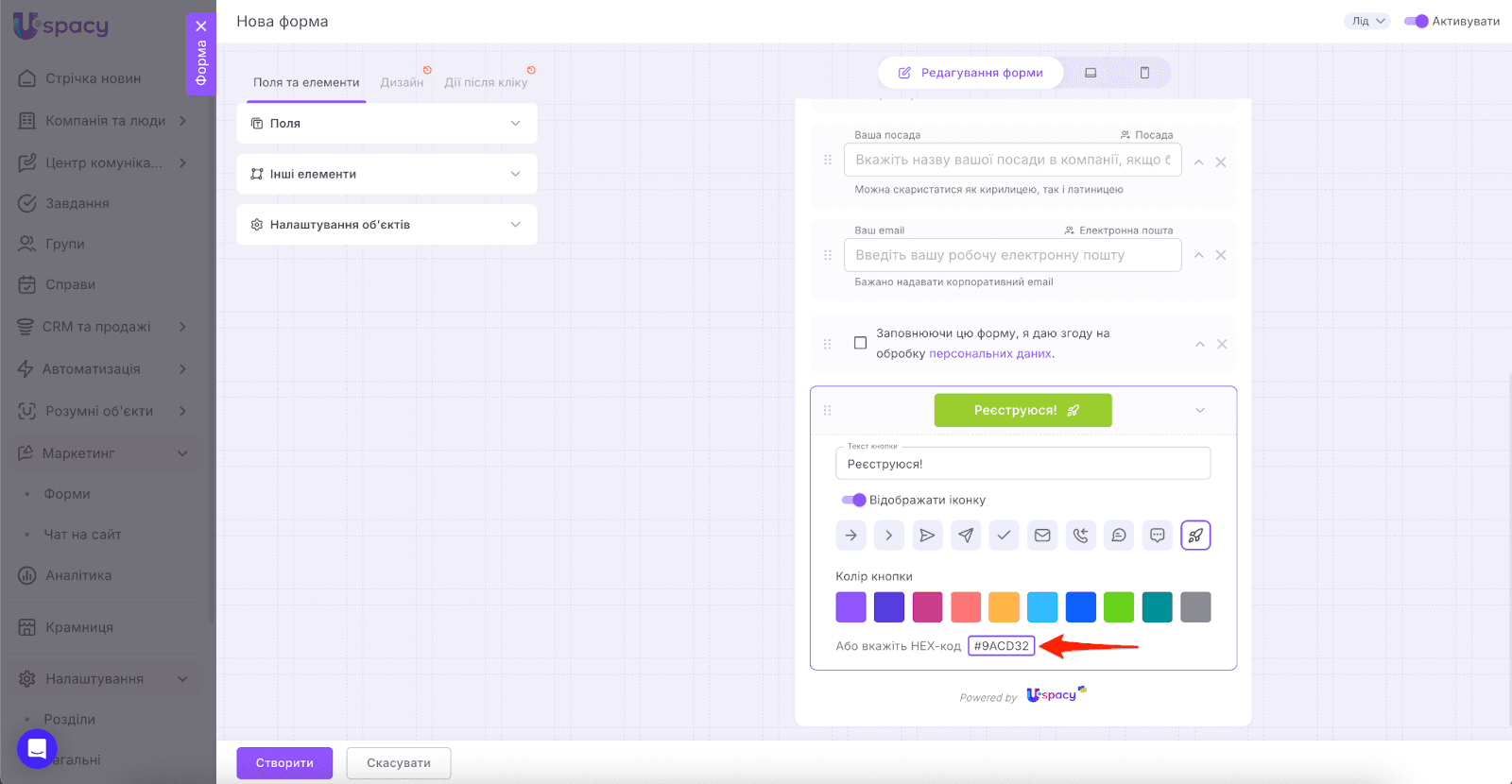This screenshot has width=1512, height=784.
Task: Switch to mobile preview icon
Action: (1144, 73)
